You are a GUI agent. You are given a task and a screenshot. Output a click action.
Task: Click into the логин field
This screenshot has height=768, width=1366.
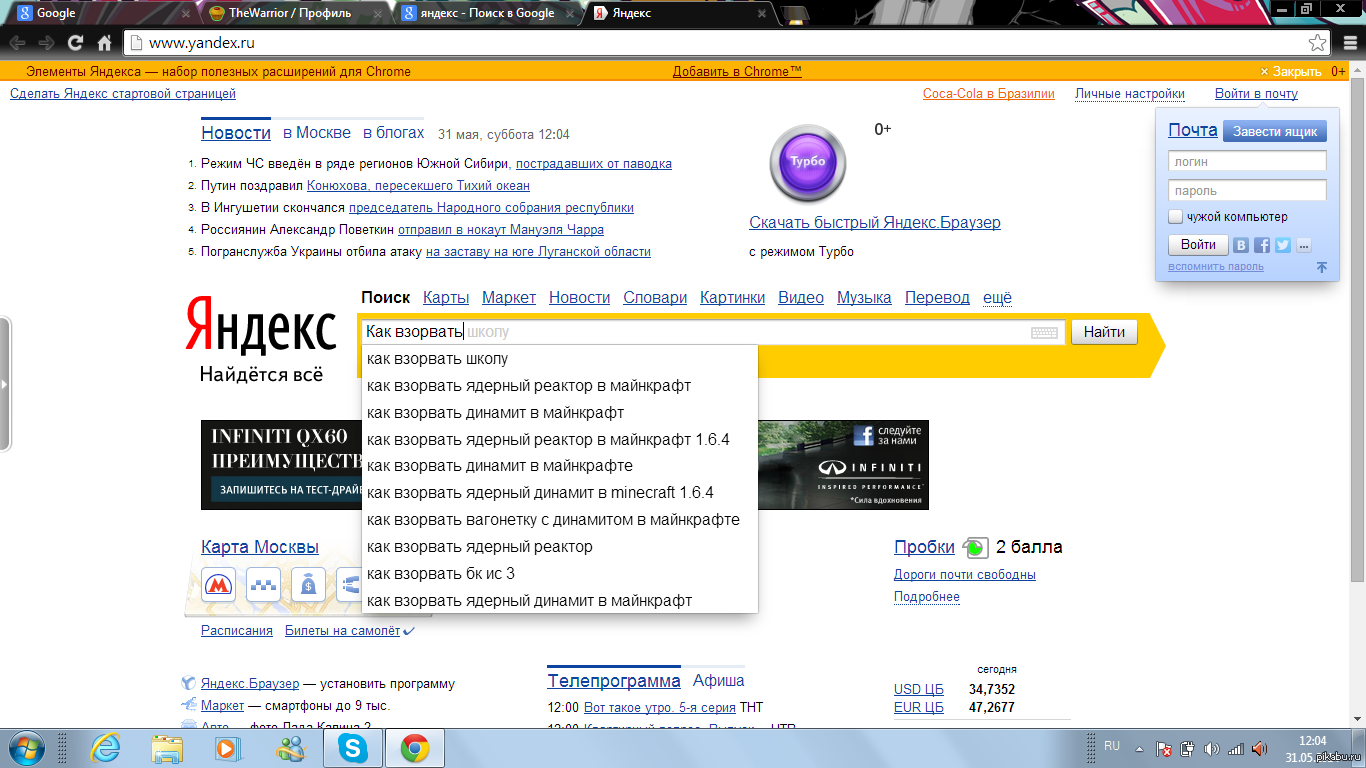[1247, 161]
